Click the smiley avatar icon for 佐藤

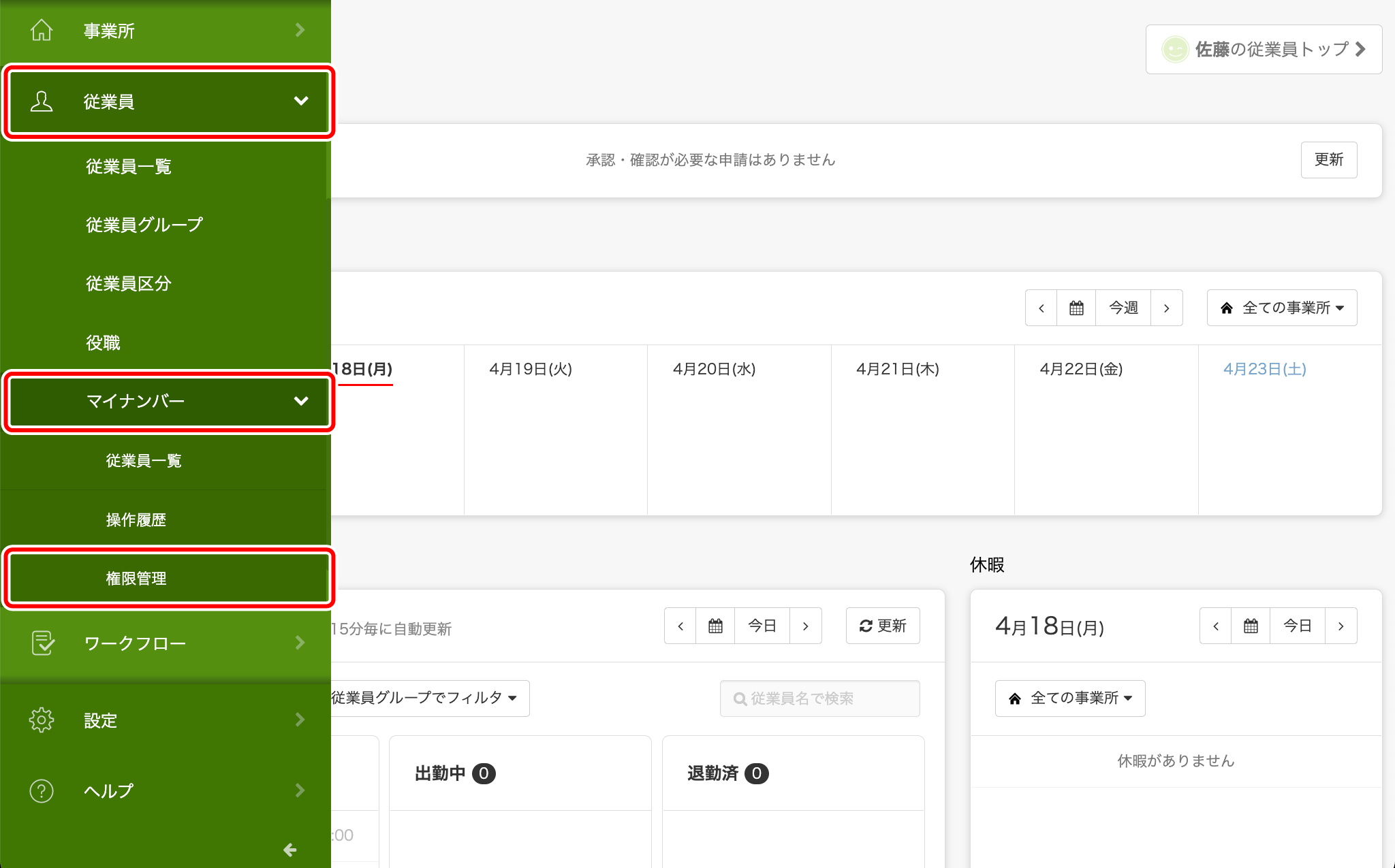[1175, 50]
